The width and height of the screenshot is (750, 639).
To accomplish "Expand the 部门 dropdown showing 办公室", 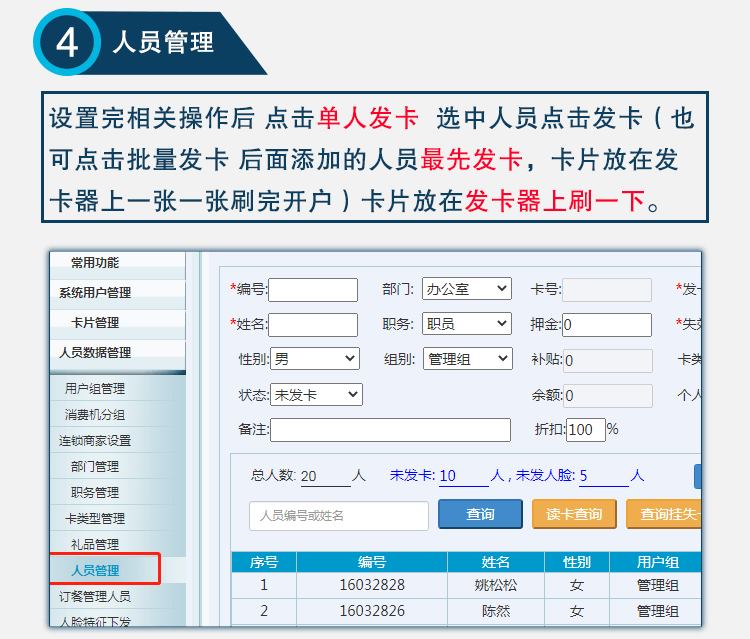I will 466,289.
